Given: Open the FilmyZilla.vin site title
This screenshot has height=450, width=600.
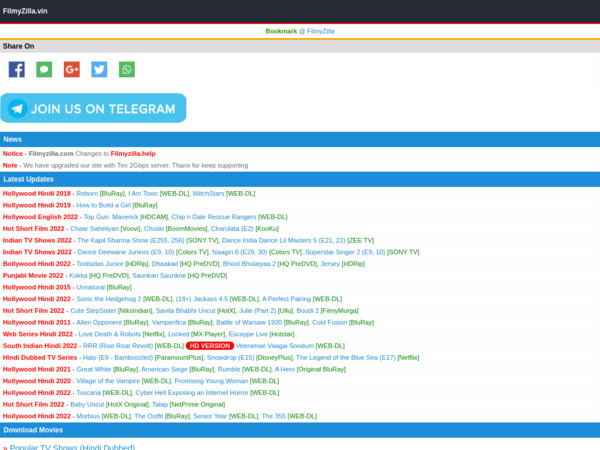Looking at the screenshot, I should 25,11.
